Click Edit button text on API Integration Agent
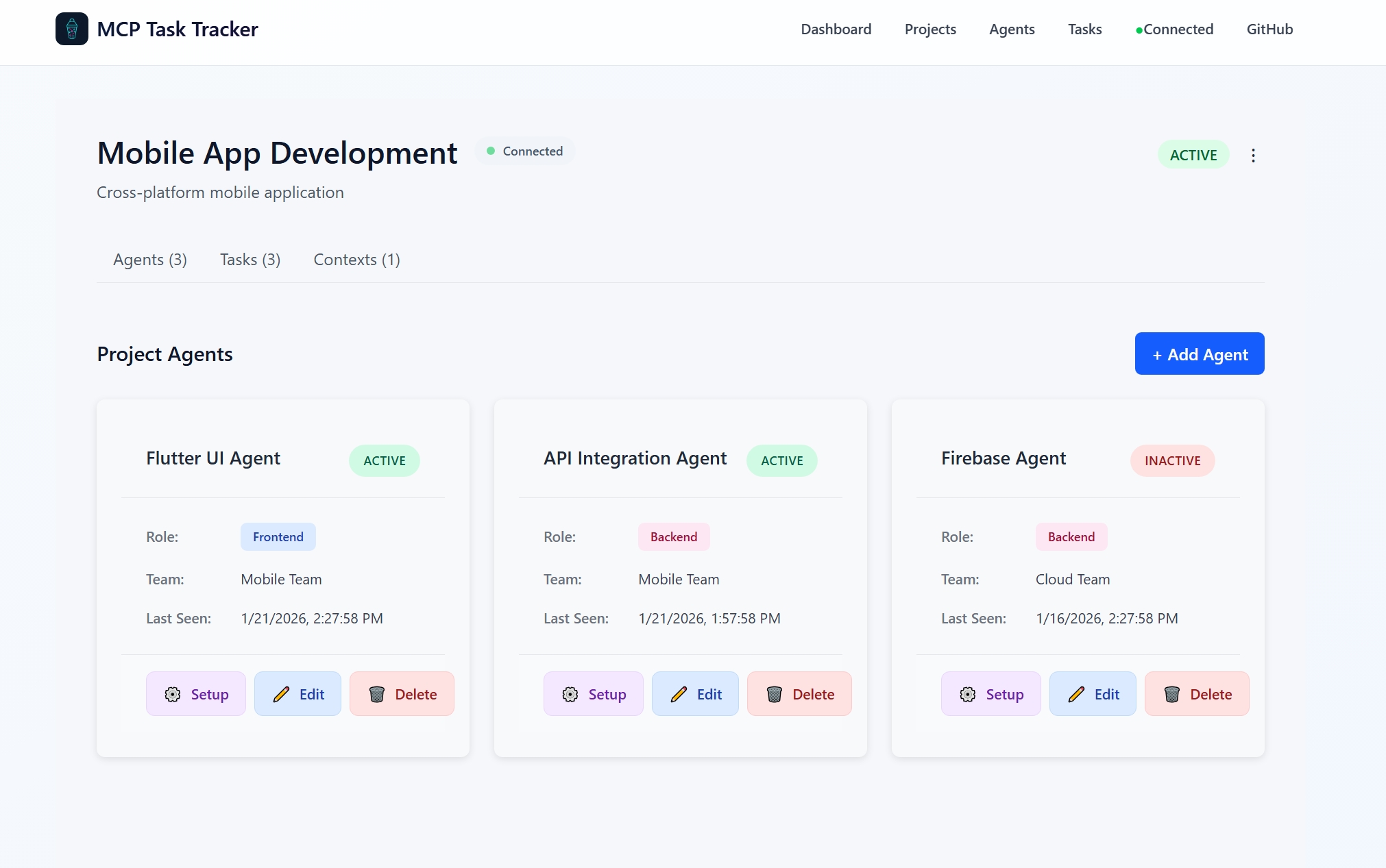Image resolution: width=1386 pixels, height=868 pixels. [709, 694]
